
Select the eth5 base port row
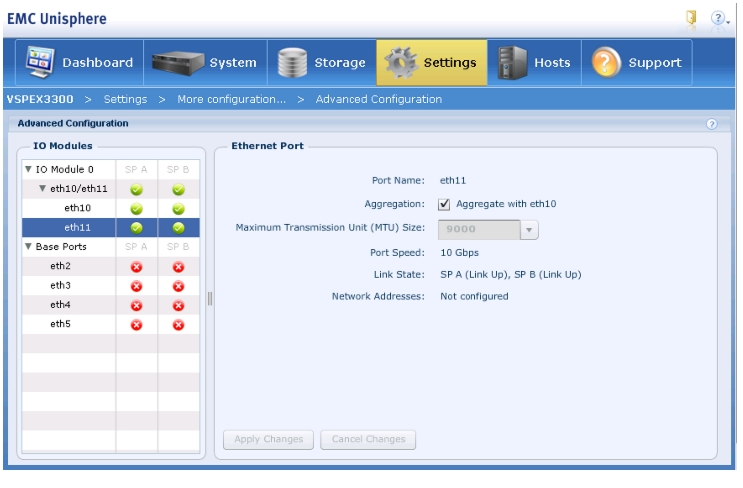pos(110,324)
